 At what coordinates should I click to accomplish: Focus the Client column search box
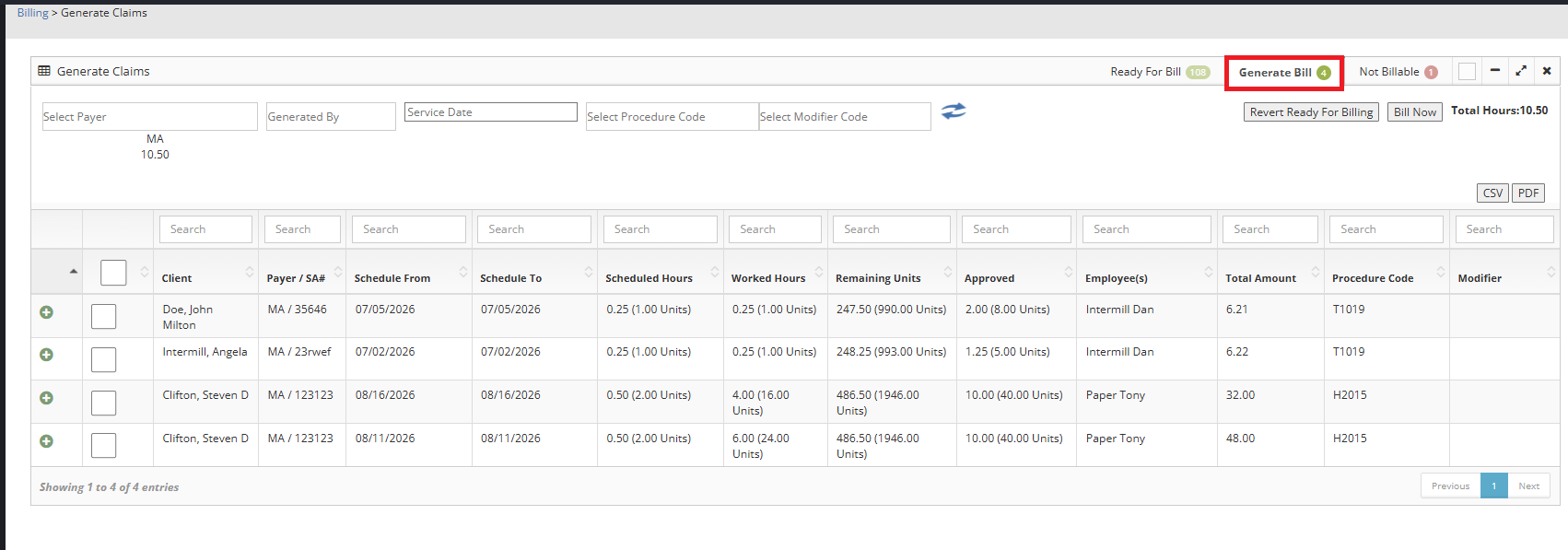click(205, 229)
